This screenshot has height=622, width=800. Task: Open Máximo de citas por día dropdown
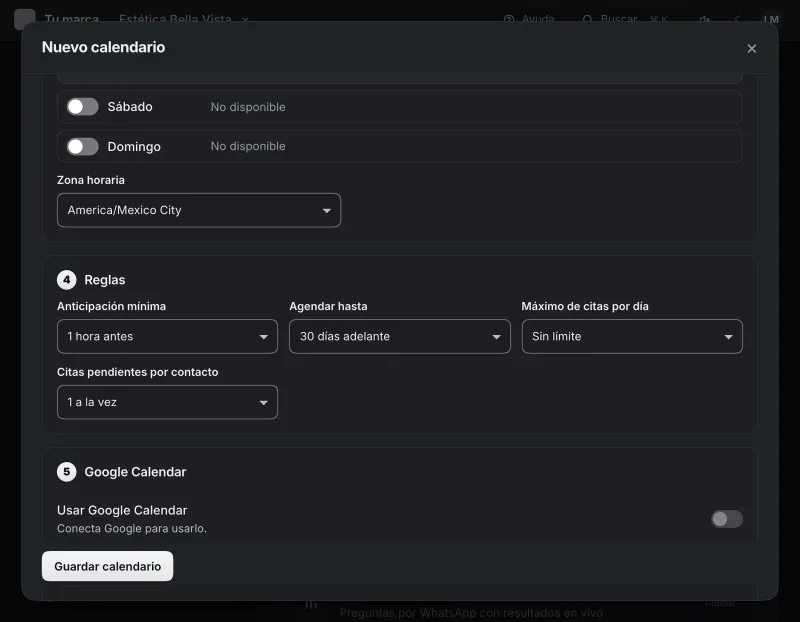(x=632, y=336)
